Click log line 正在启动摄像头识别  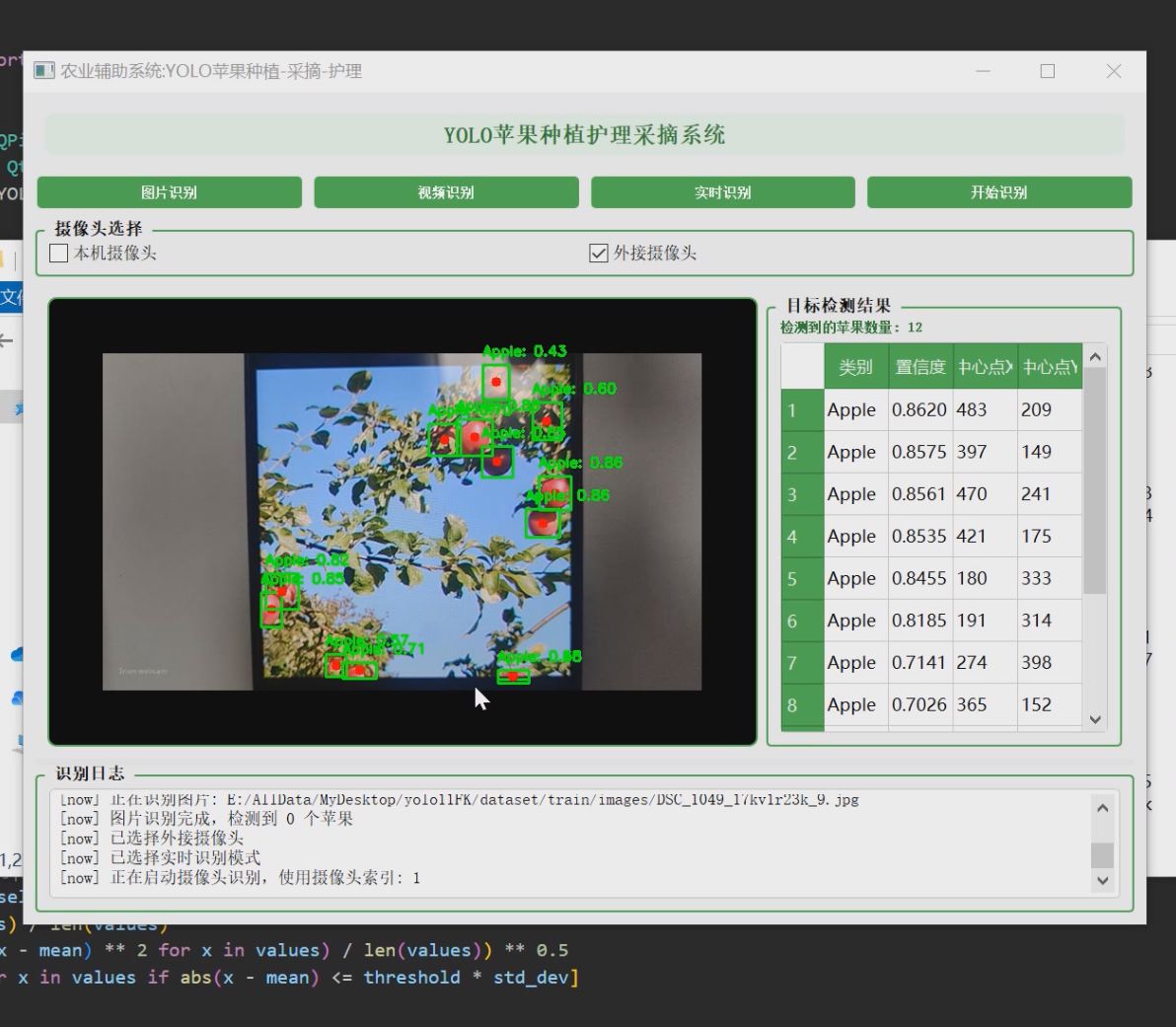coord(240,878)
